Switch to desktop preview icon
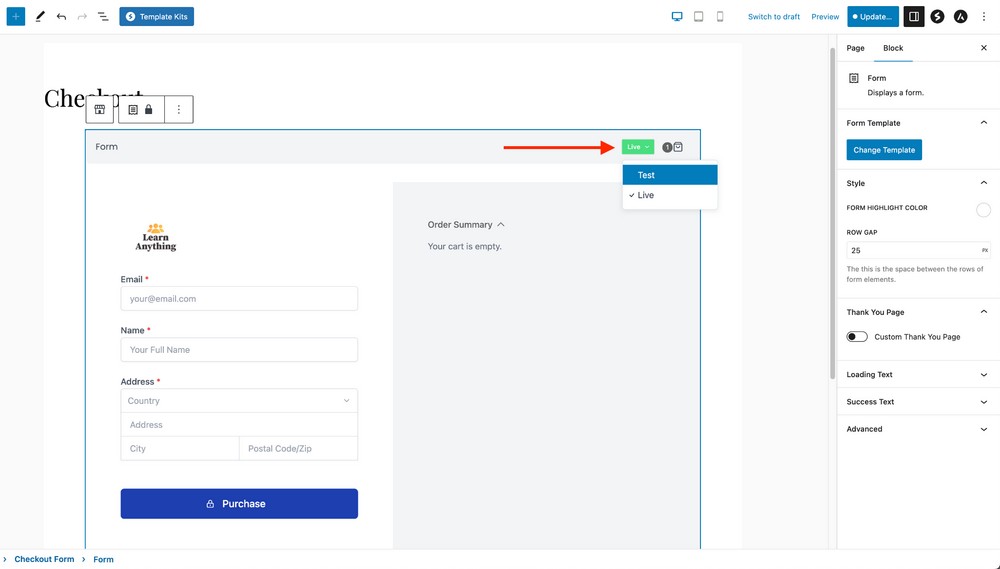Screen dimensions: 1000x569 coord(677,17)
